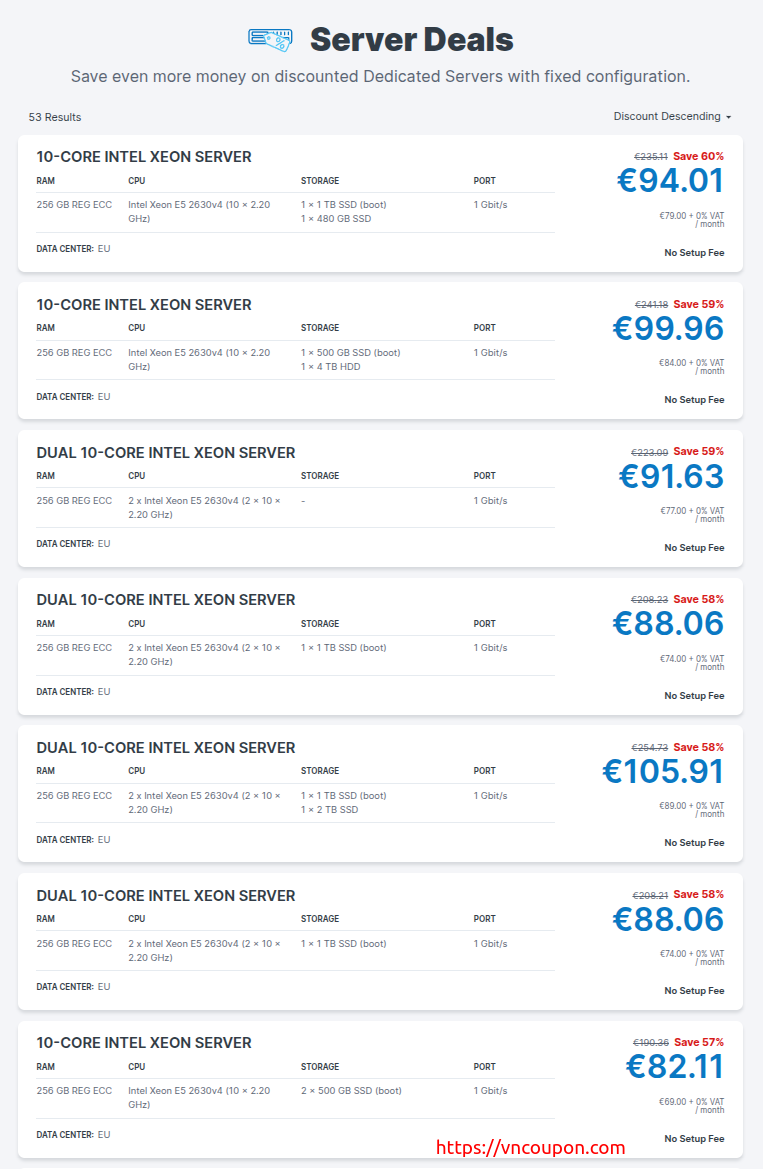The height and width of the screenshot is (1169, 763).
Task: Click the crossed-out €235.11 original price
Action: tap(651, 157)
